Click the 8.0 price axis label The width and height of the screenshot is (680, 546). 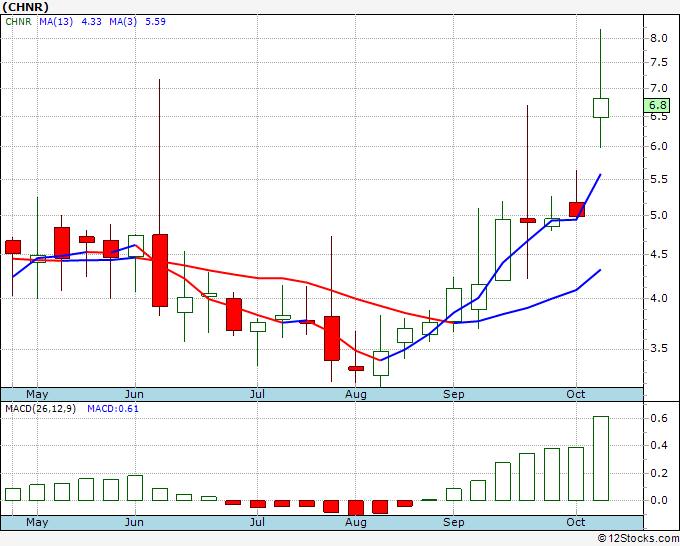[x=658, y=38]
